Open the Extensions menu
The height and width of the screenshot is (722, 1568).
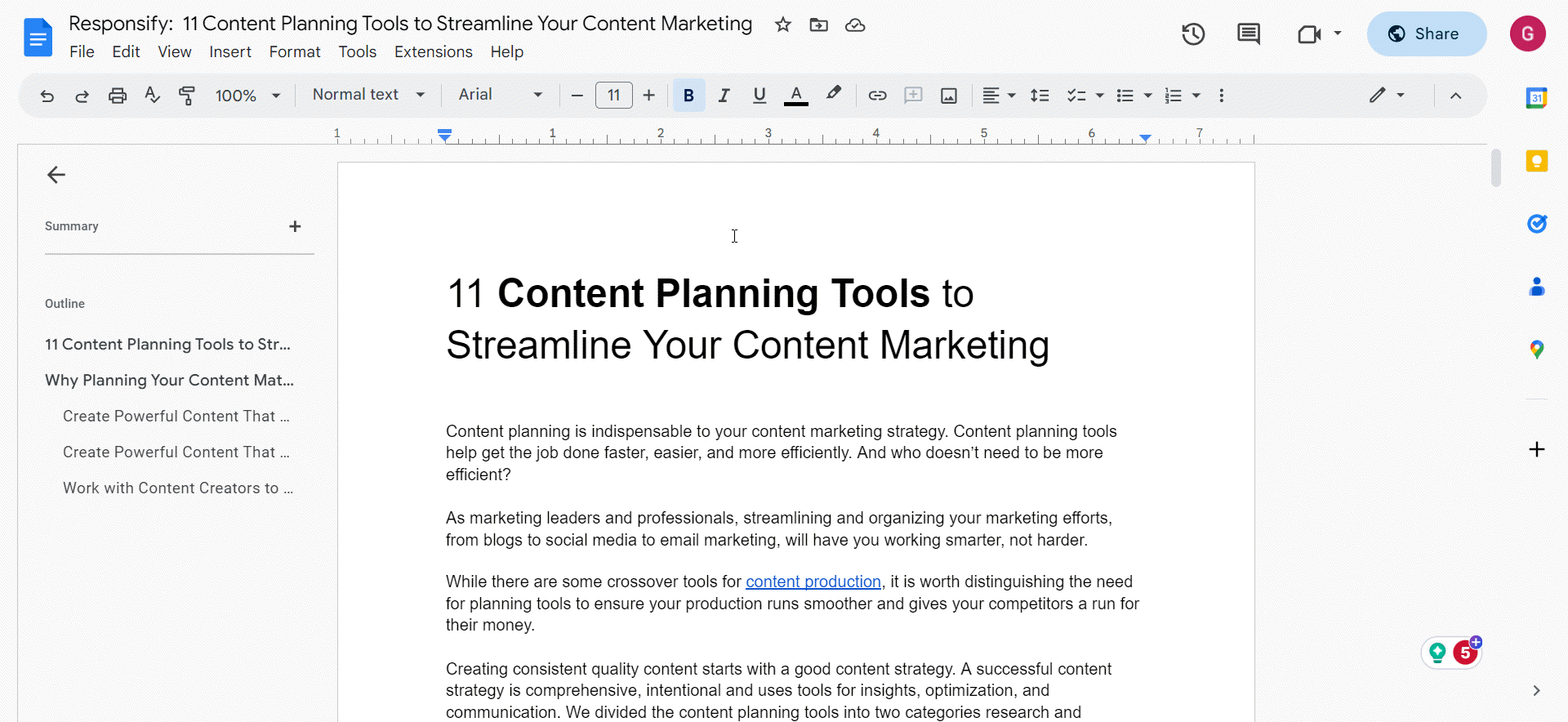(434, 51)
